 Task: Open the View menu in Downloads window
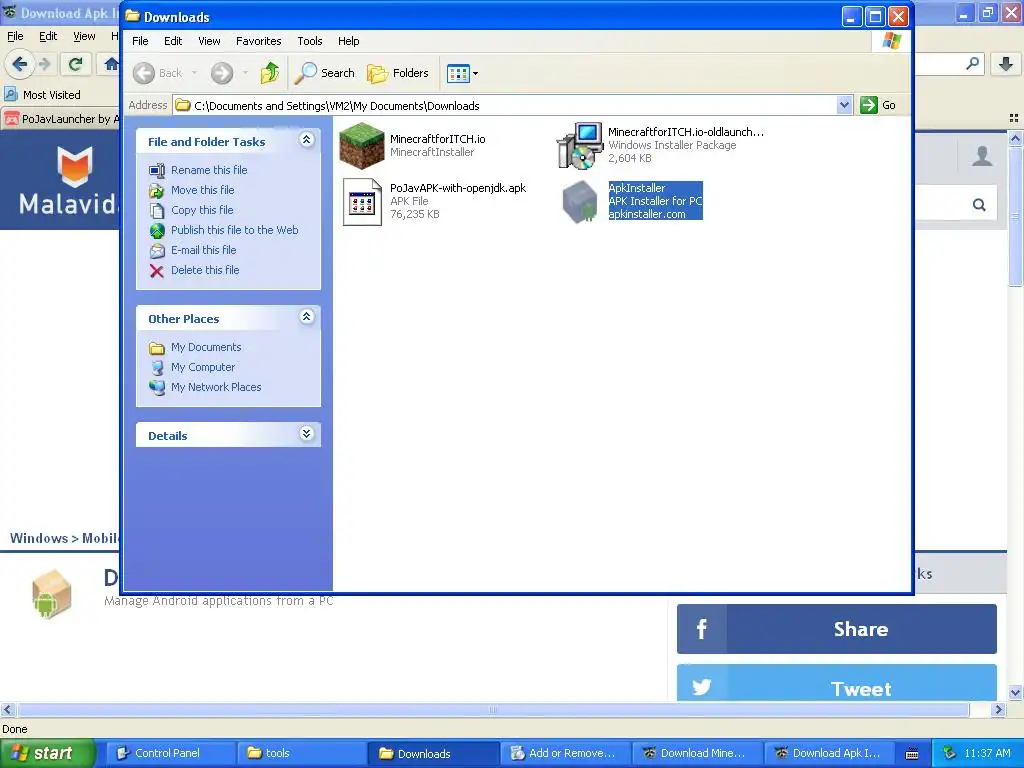point(209,41)
